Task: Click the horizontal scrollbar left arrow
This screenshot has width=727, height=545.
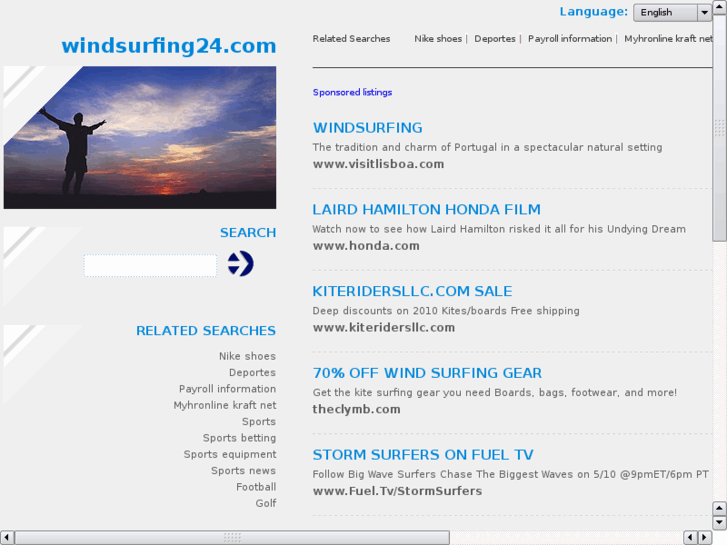Action: coord(7,538)
